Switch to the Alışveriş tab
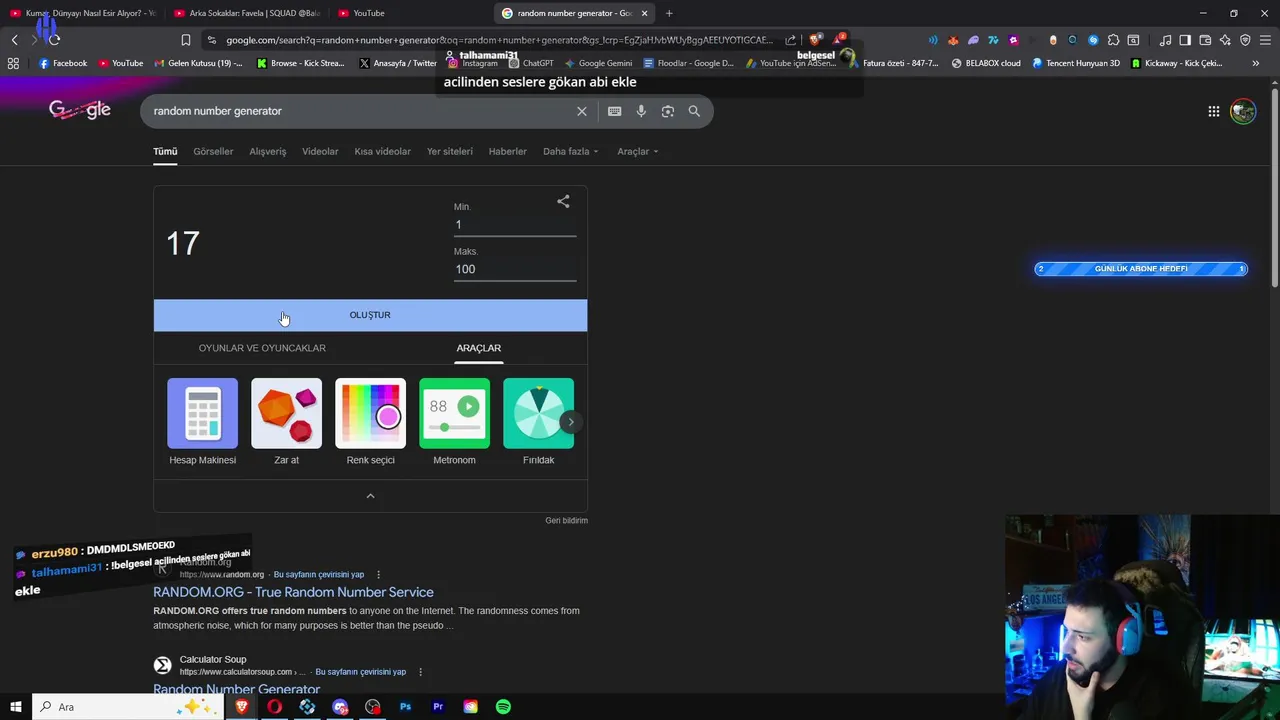Screen dimensions: 1280x720 pos(268,151)
